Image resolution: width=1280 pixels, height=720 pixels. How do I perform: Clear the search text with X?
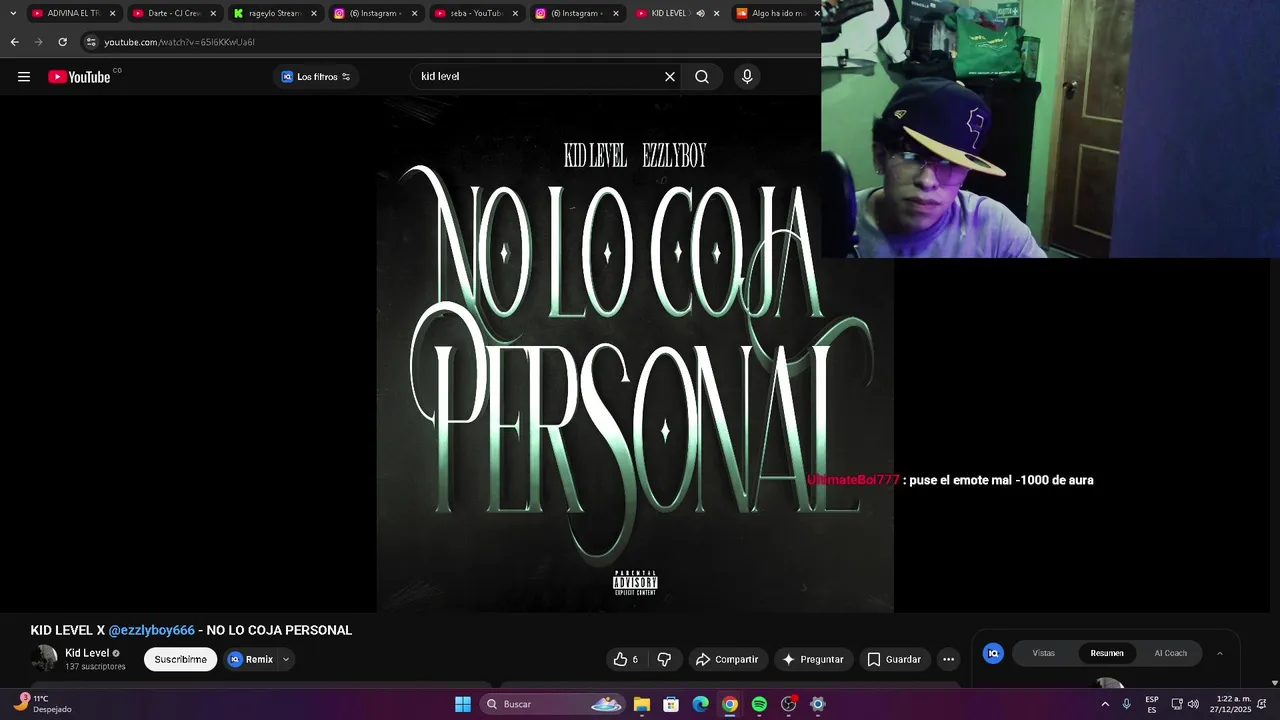point(670,77)
